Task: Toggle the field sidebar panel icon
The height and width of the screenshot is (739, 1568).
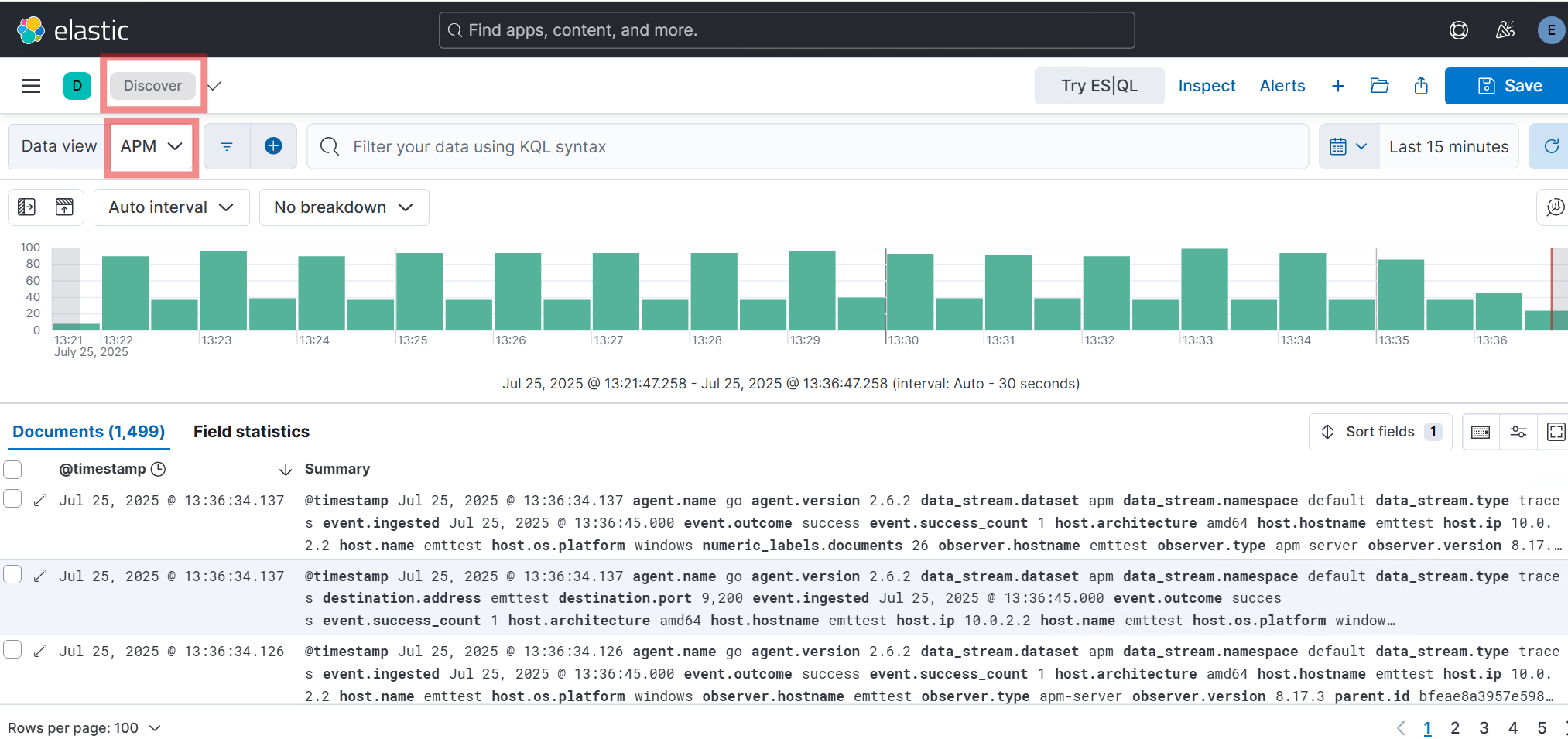Action: (27, 207)
